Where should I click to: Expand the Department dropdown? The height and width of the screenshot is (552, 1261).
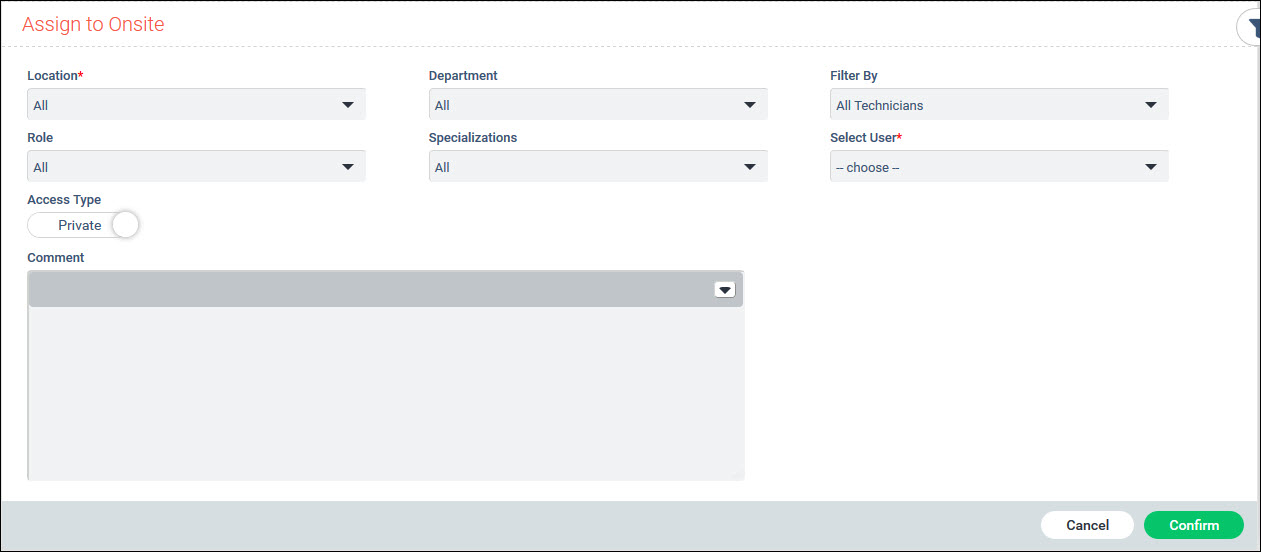(x=597, y=105)
